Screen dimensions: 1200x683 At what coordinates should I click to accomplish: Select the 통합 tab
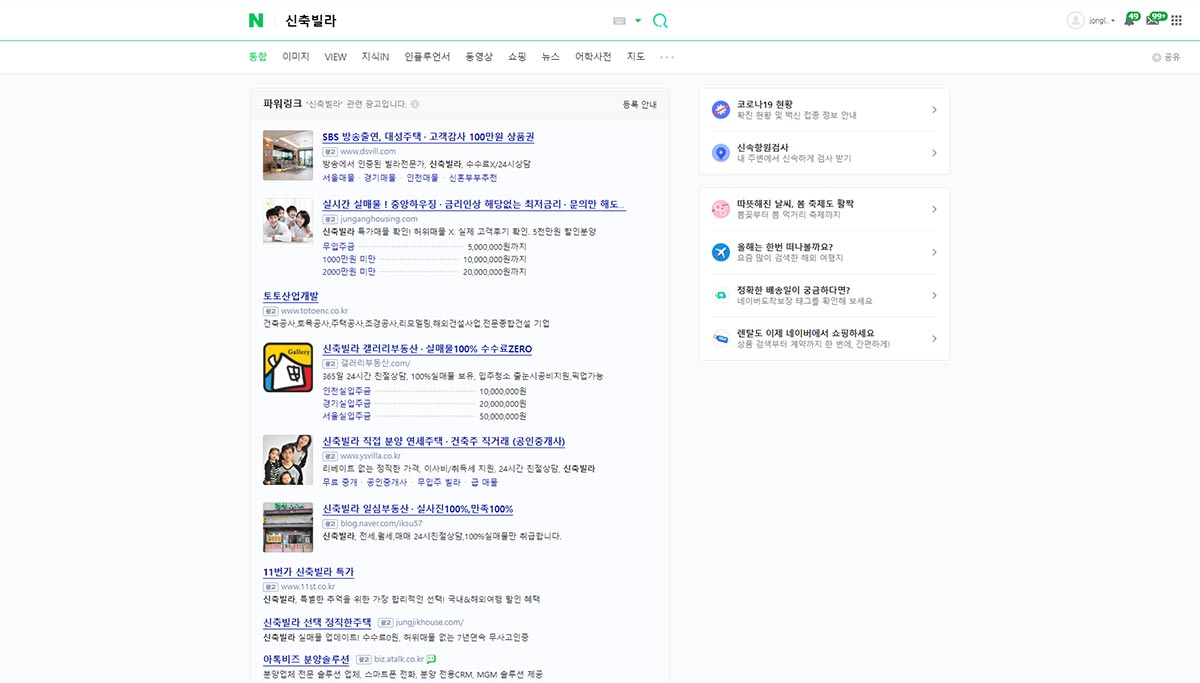(258, 57)
